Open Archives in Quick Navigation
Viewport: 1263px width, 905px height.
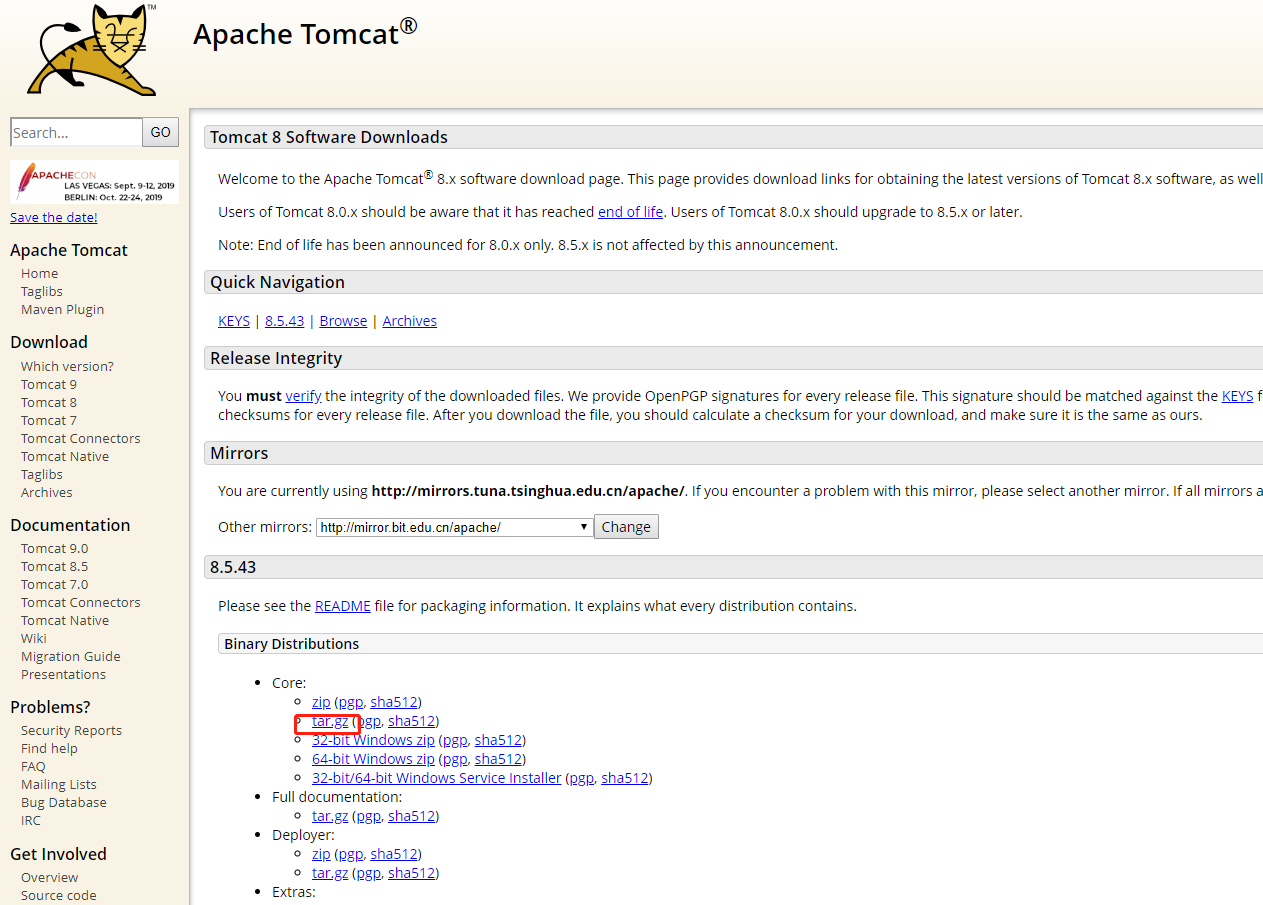410,321
